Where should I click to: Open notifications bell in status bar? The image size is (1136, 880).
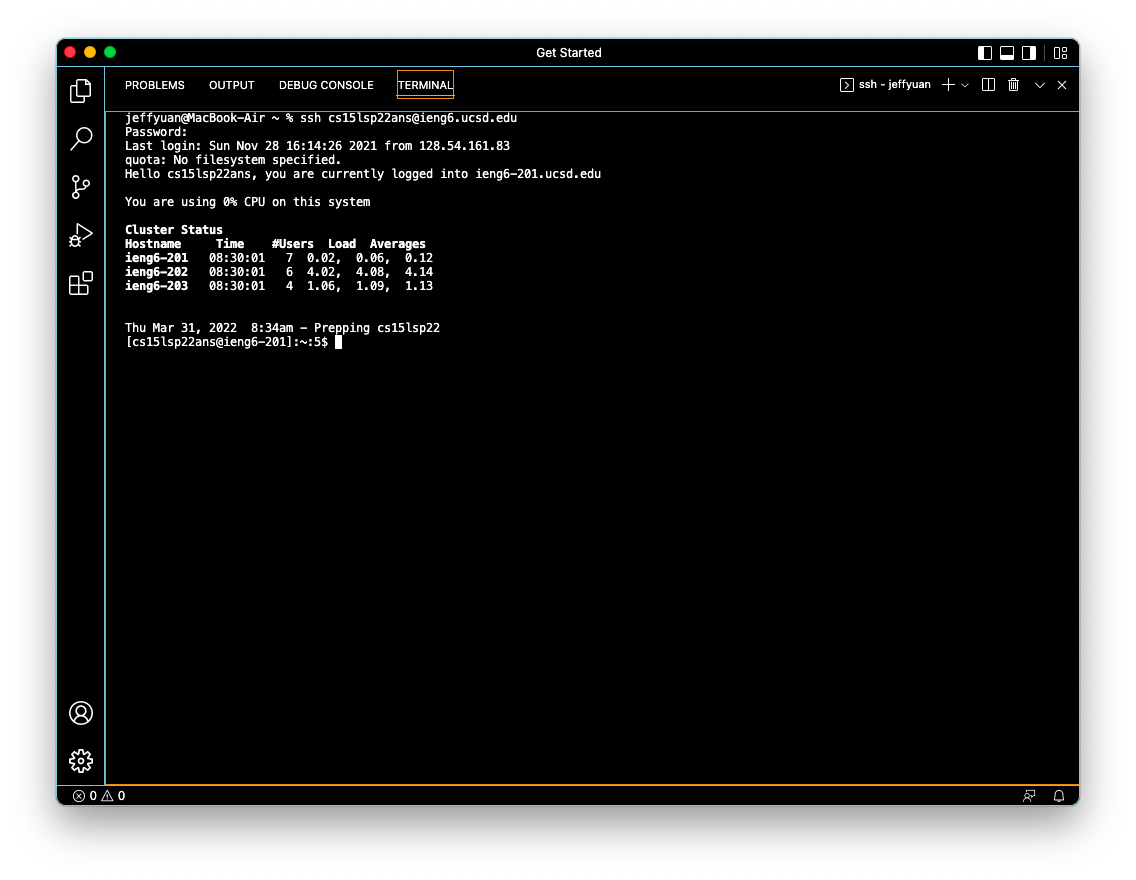tap(1058, 796)
